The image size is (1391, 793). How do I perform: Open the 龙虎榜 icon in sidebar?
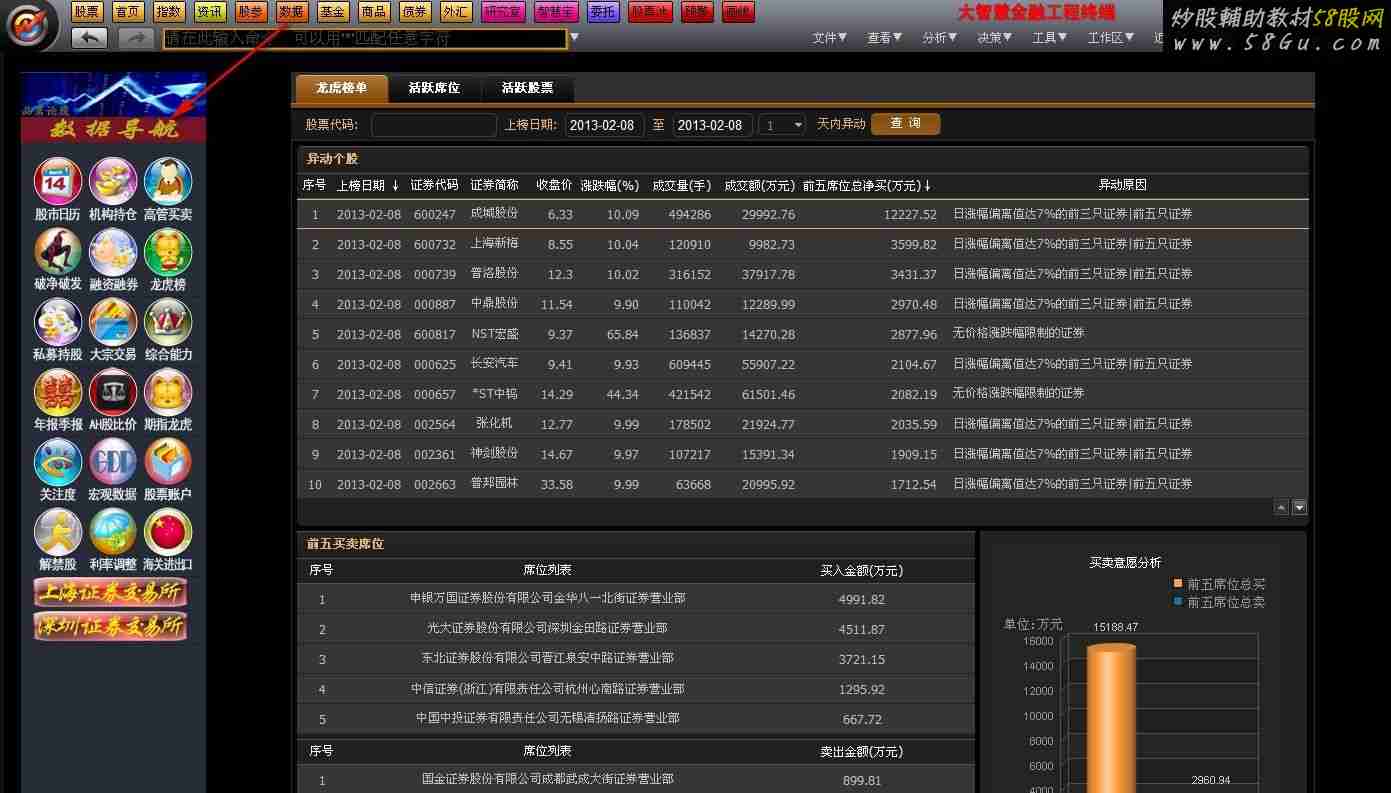click(x=168, y=252)
